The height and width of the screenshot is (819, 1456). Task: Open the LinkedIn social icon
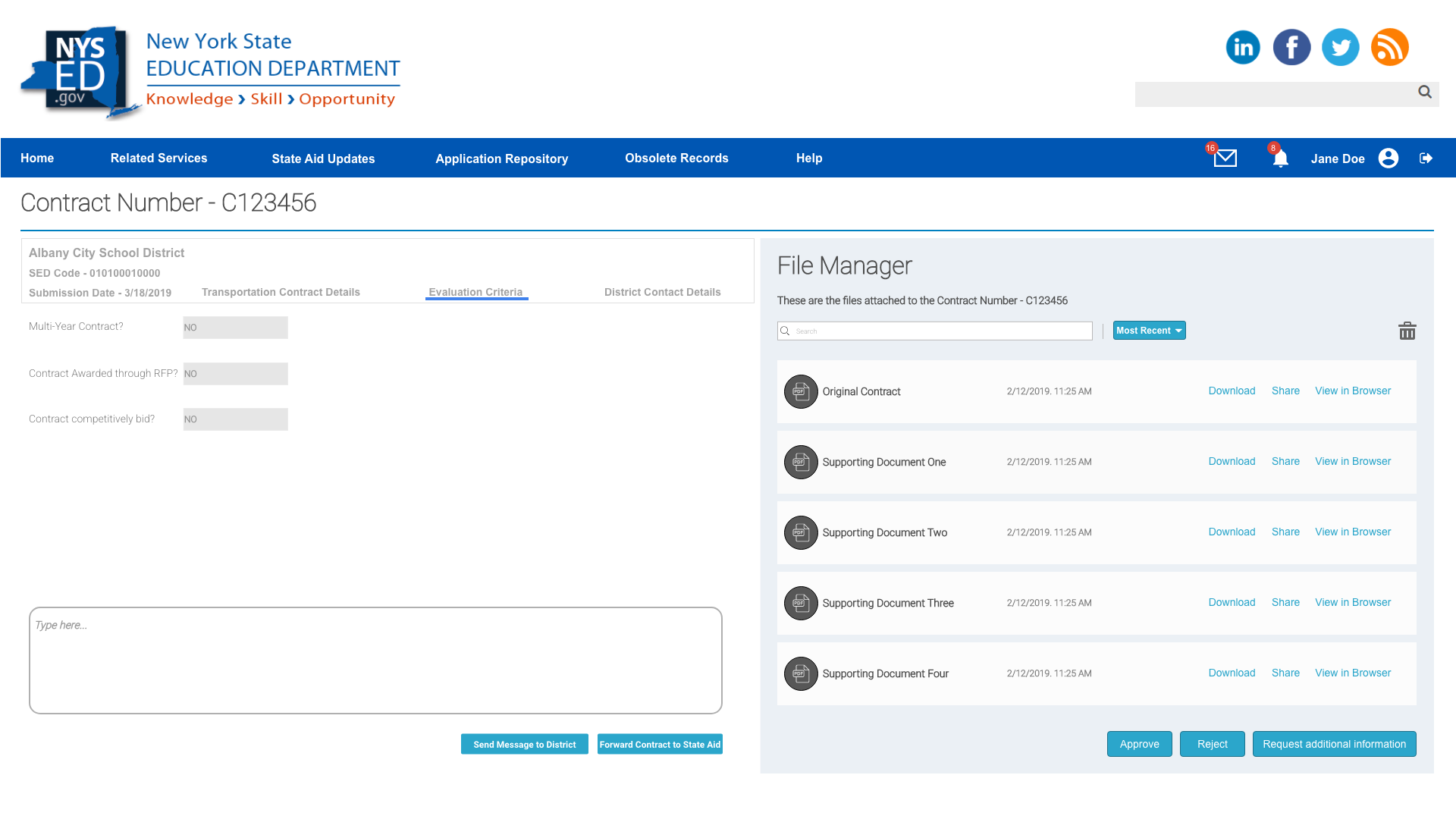(1243, 47)
